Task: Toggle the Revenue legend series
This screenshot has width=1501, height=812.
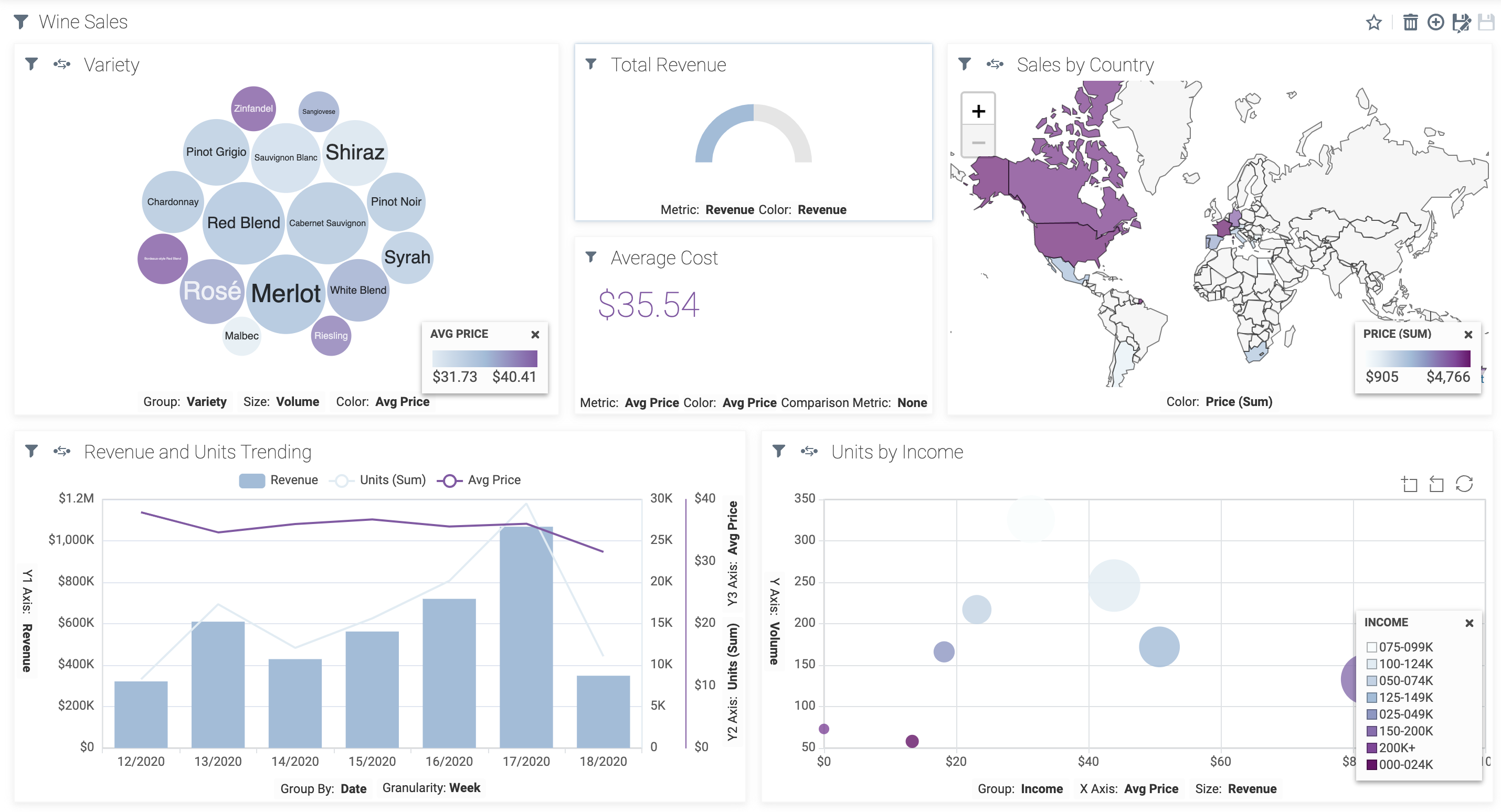Action: tap(279, 480)
